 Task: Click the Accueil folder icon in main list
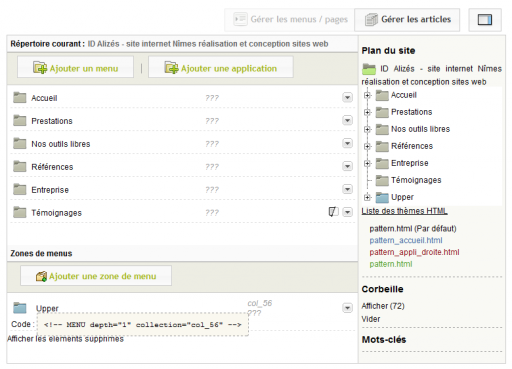(20, 98)
